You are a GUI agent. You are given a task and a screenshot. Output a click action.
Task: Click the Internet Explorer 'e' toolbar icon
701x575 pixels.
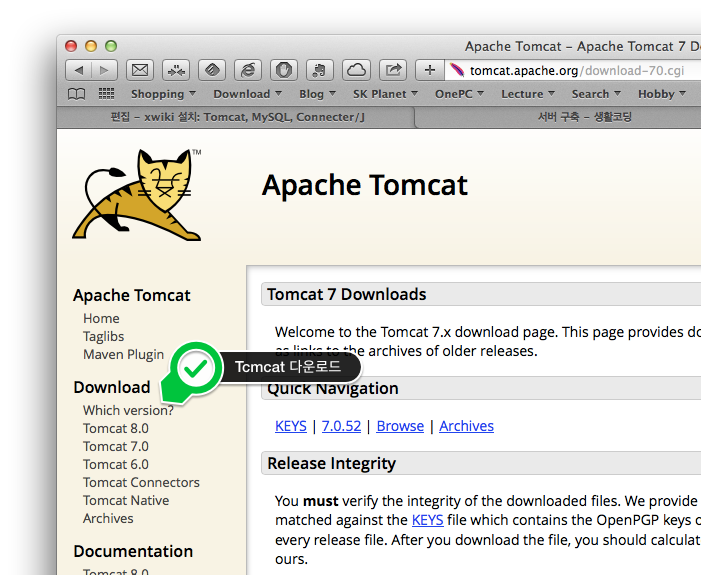248,70
